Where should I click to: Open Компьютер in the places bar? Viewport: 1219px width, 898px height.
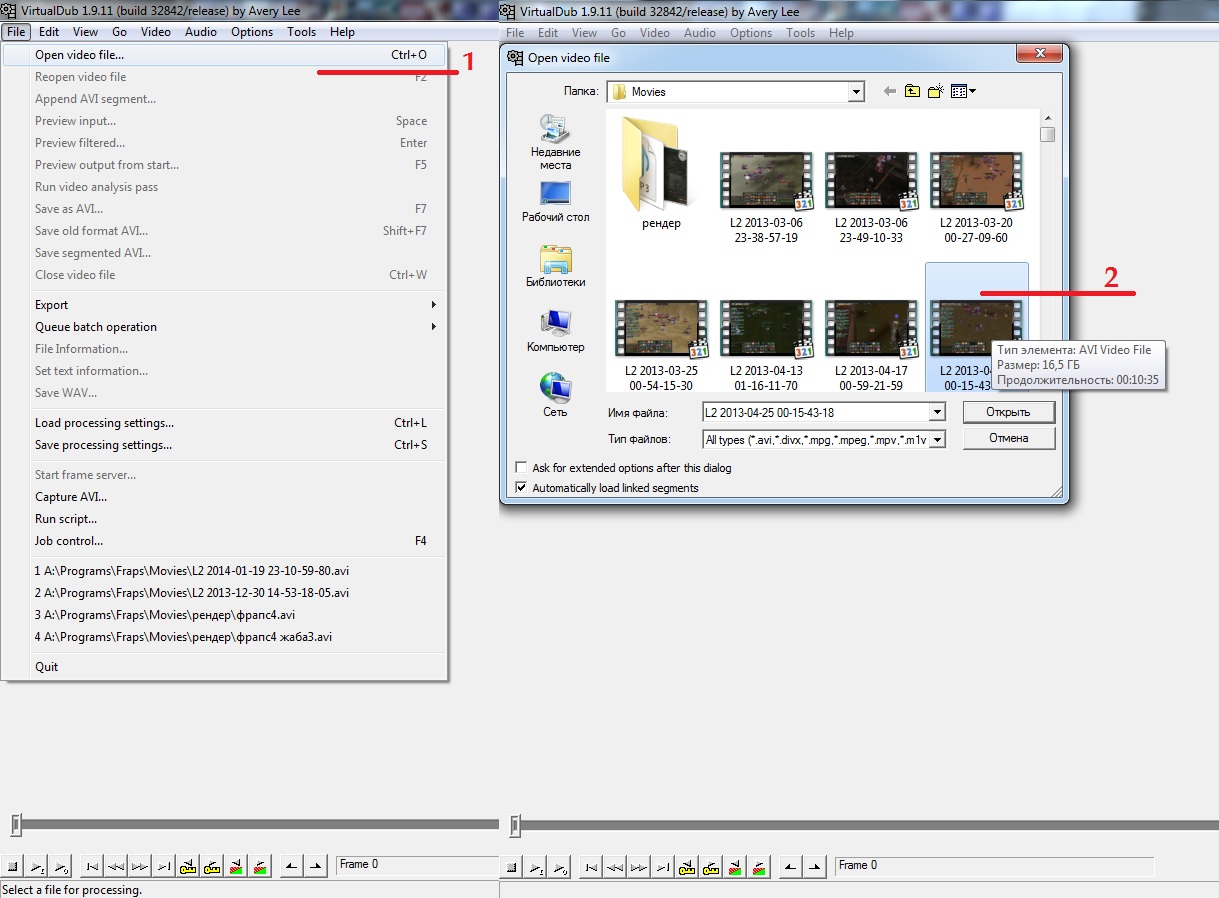555,330
